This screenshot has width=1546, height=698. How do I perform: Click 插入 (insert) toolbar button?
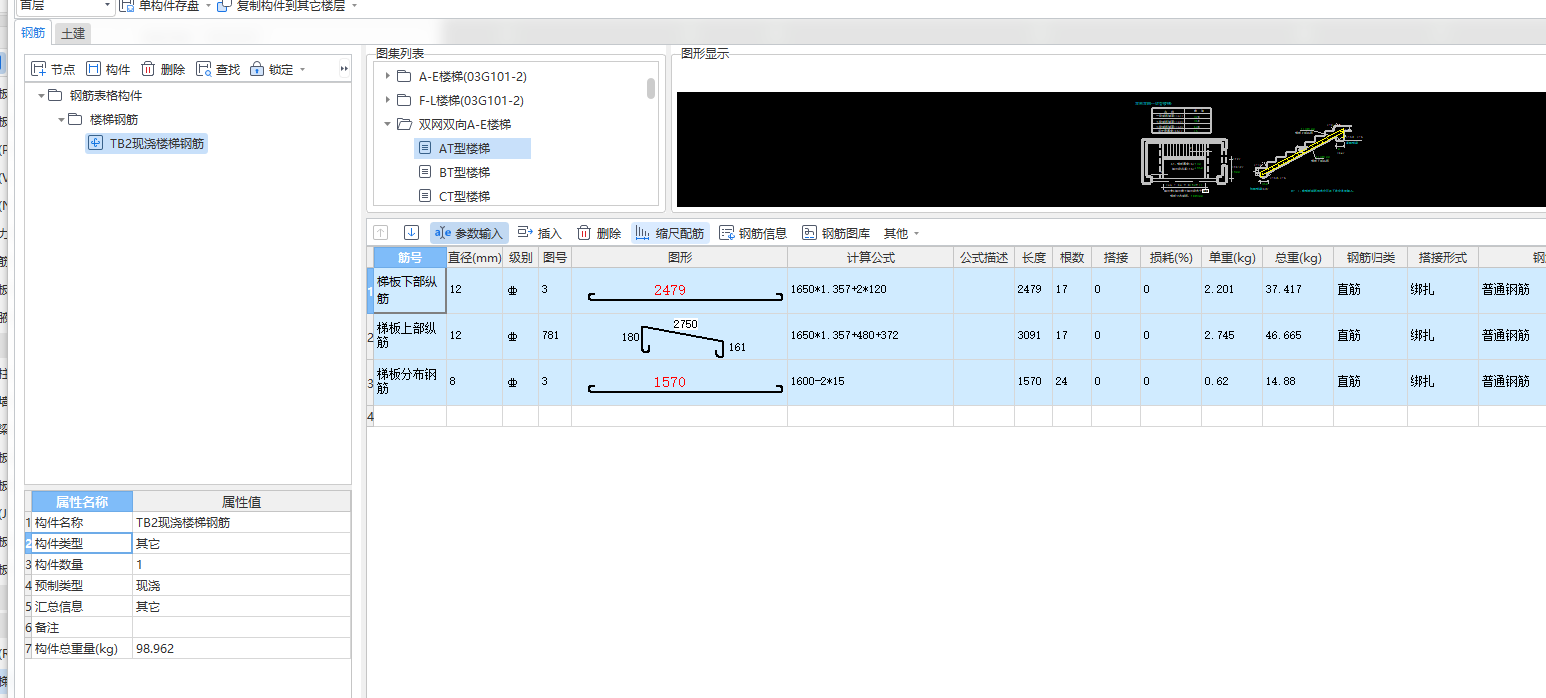click(x=540, y=233)
